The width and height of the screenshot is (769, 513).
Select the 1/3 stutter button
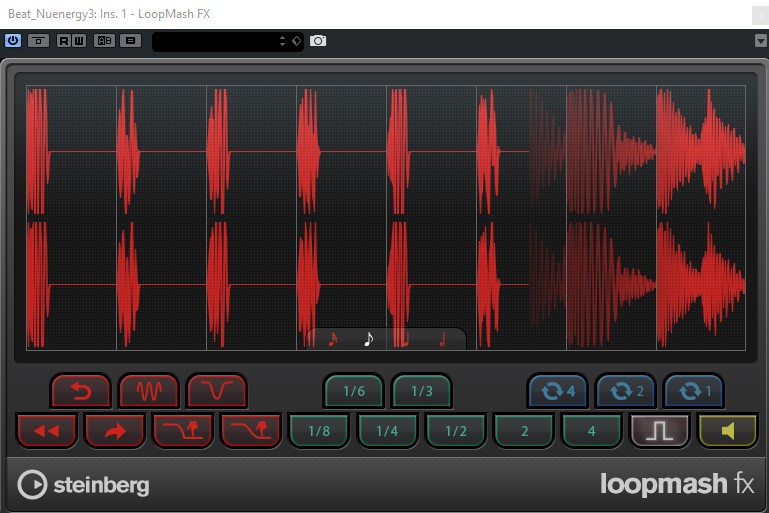tap(422, 391)
